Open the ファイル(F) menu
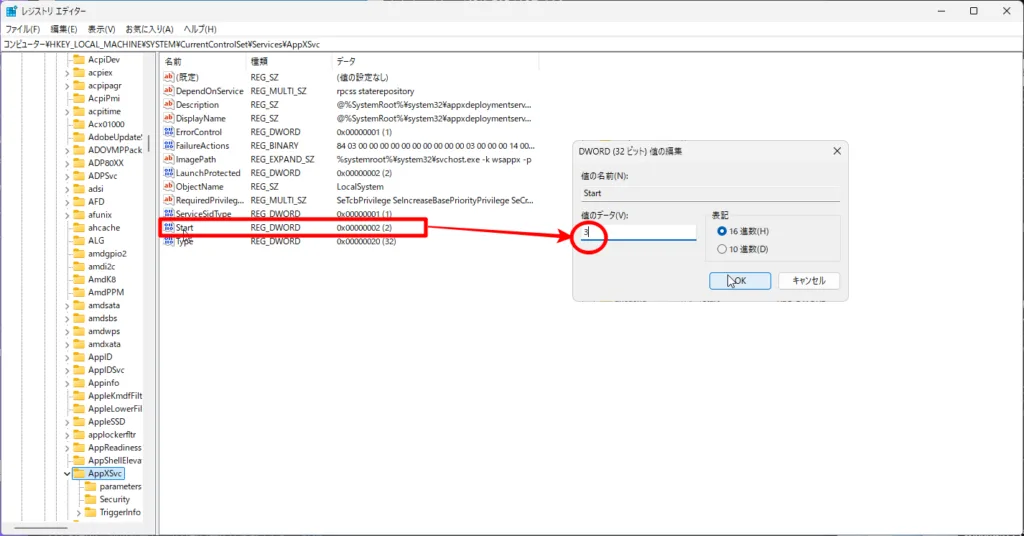 22,29
